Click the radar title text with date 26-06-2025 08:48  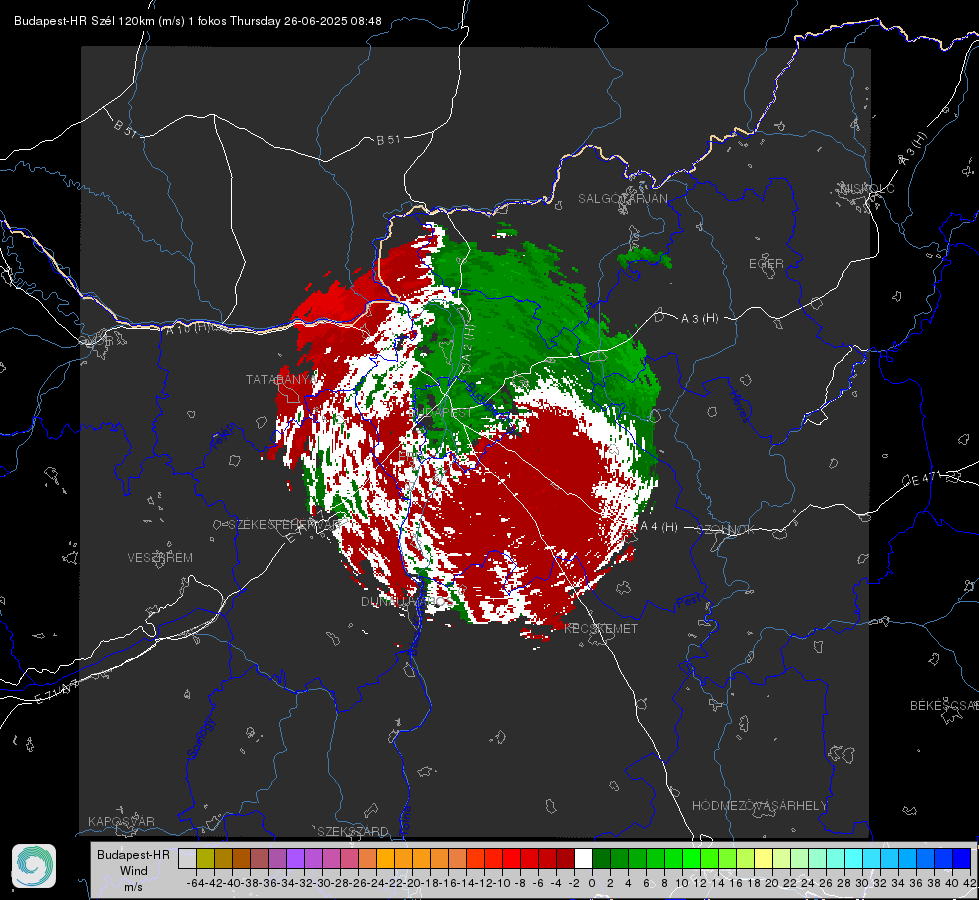[x=197, y=21]
